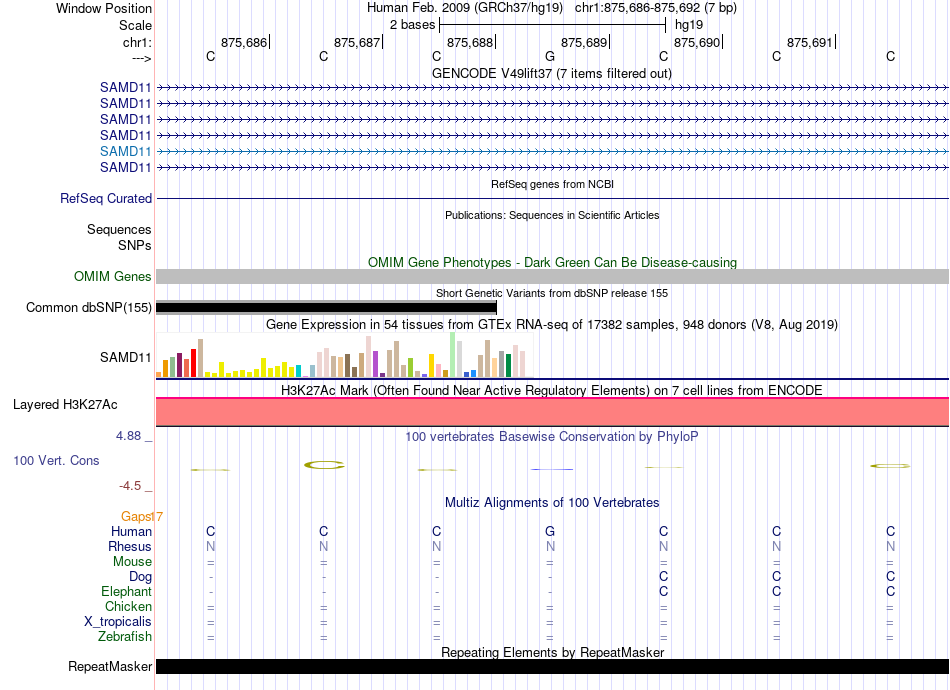Click the H3K27Ac Mark ENCODE track title
950x690 pixels.
tap(552, 391)
